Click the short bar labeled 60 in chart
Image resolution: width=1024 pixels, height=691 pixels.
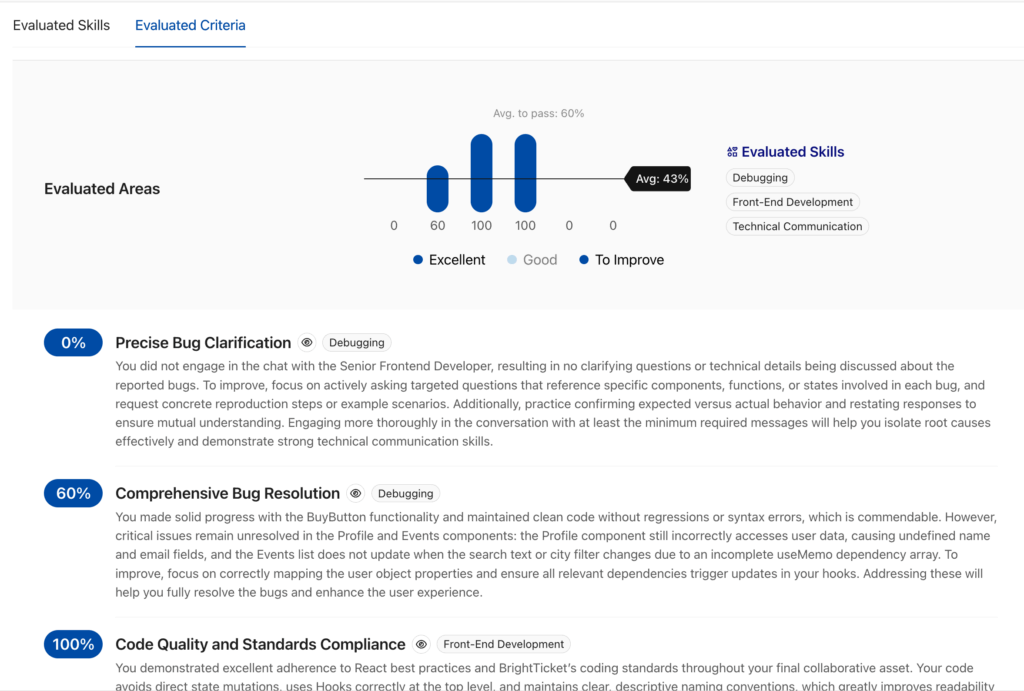pyautogui.click(x=437, y=188)
